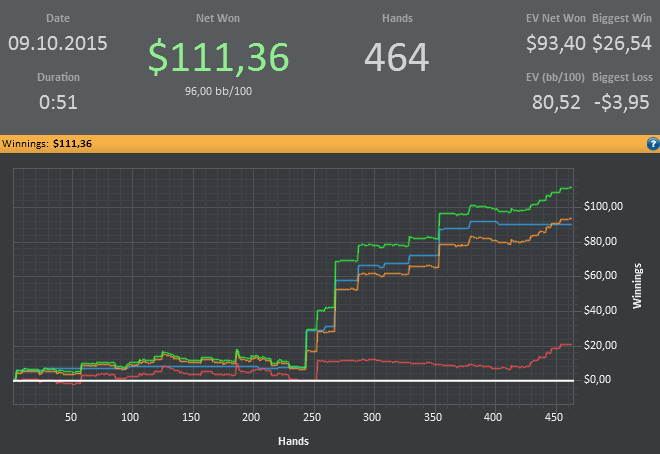The width and height of the screenshot is (660, 454).
Task: Click the Net Won column label
Action: point(218,19)
